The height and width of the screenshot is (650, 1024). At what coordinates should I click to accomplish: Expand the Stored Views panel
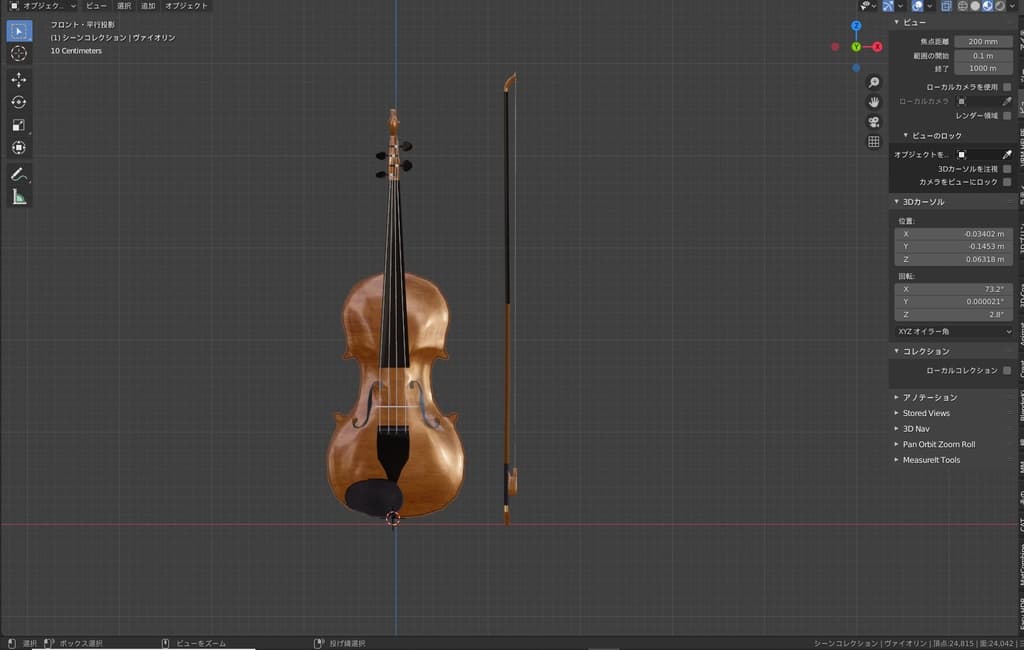tap(926, 413)
